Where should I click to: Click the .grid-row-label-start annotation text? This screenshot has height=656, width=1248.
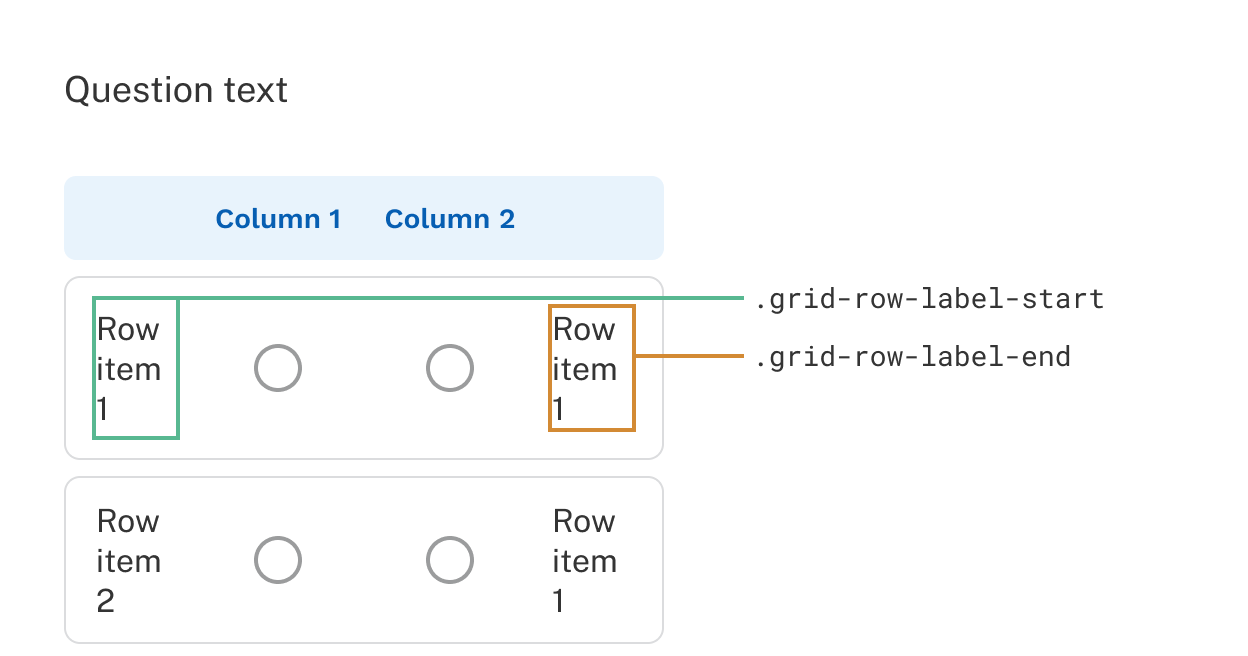coord(929,299)
